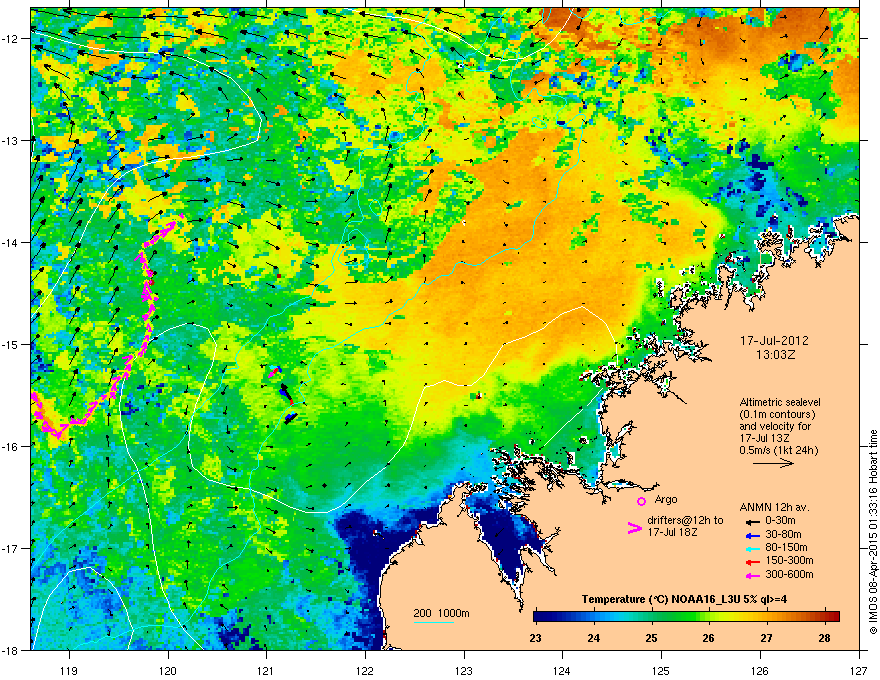Click the '(0.1m contours)' text
Screen dimensions: 880x680
coord(777,415)
